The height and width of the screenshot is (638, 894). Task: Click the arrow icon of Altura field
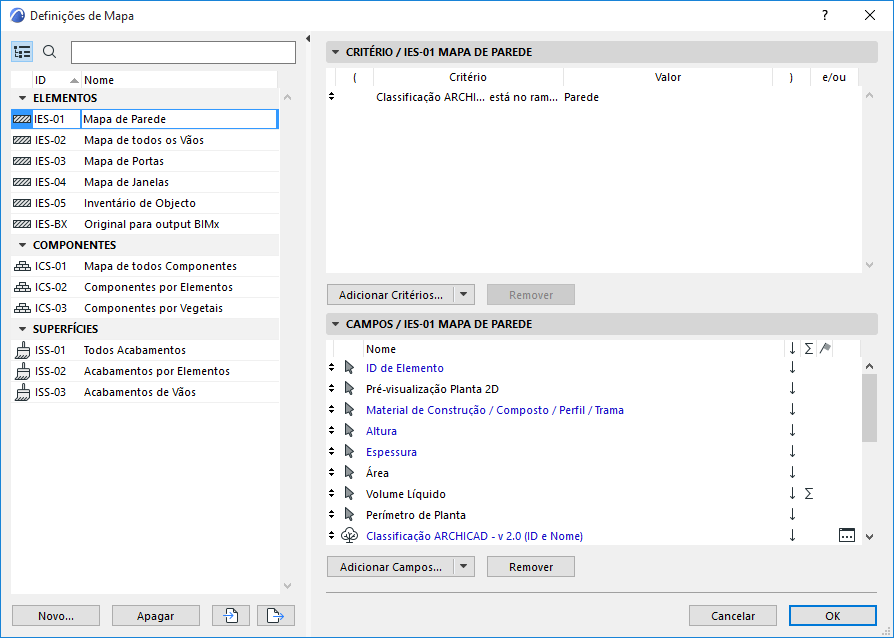click(x=350, y=431)
